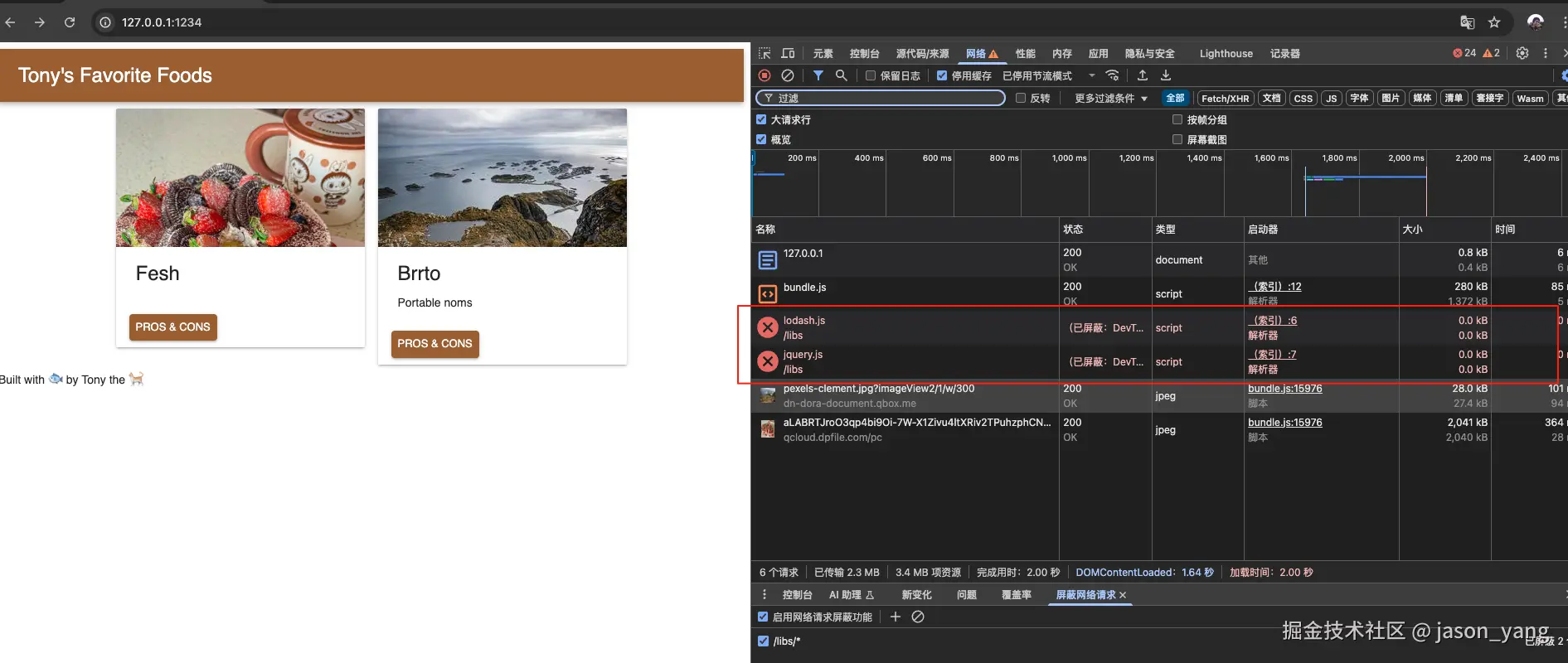The height and width of the screenshot is (663, 1568).
Task: Click the Brrto landscape card image
Action: click(x=502, y=177)
